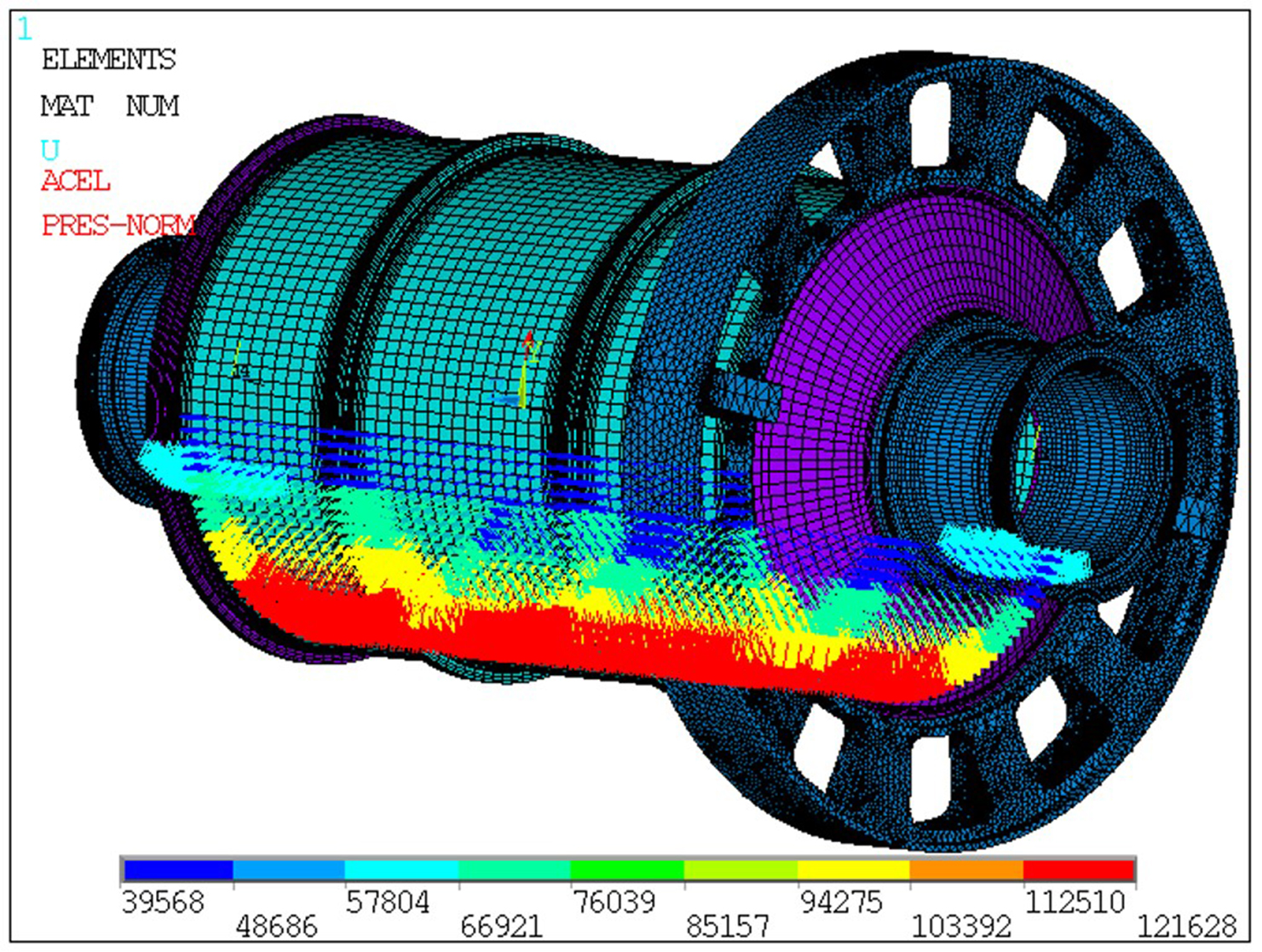Click the window number 1 in corner

(x=25, y=31)
